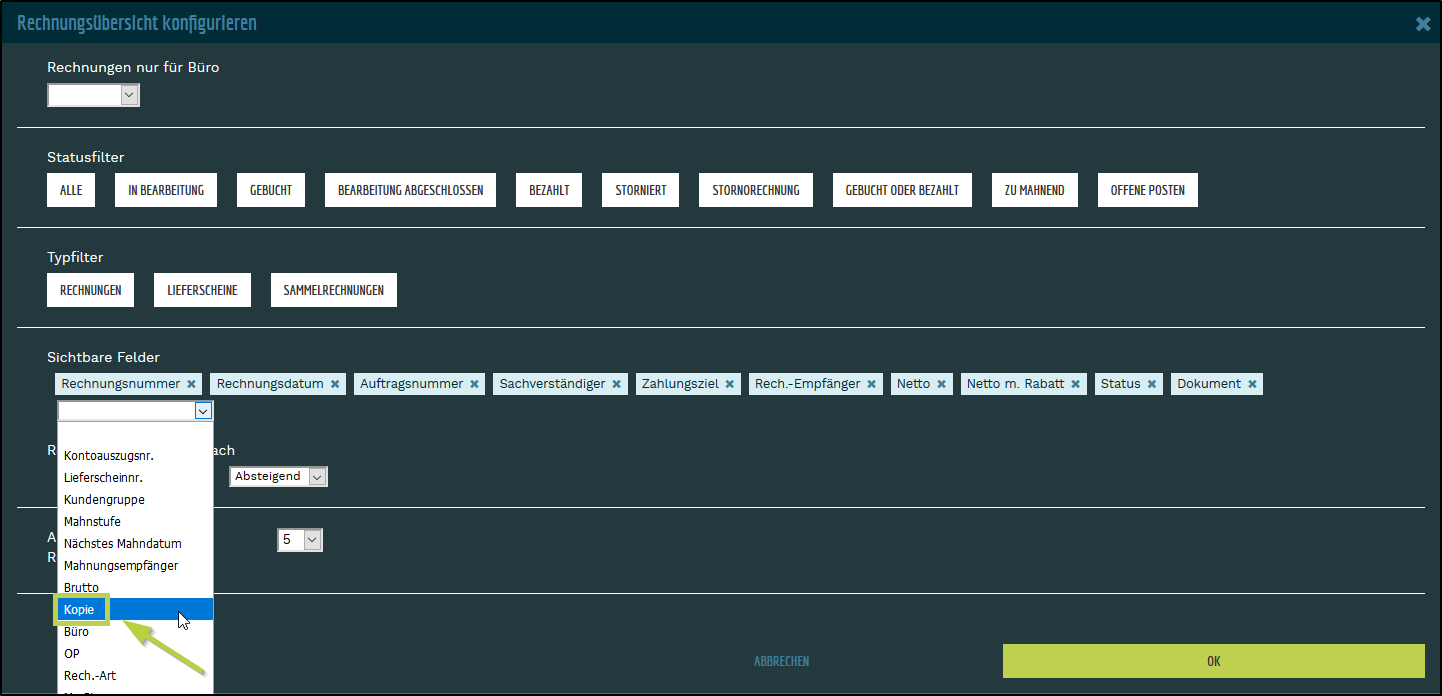1442x696 pixels.
Task: Close the configuration dialog with X
Action: click(1423, 24)
